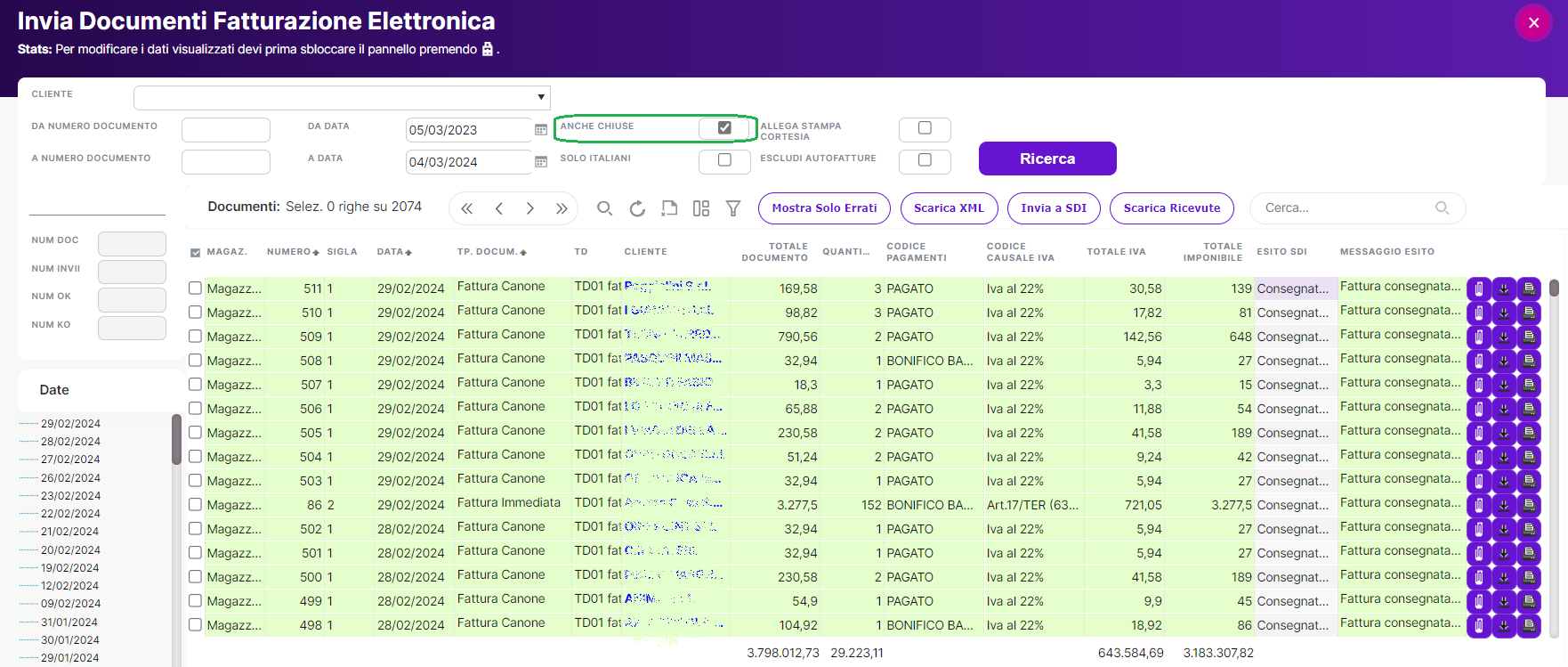Screen dimensions: 1568x667
Task: Sort table by Tp. Docum. column
Action: tap(492, 252)
